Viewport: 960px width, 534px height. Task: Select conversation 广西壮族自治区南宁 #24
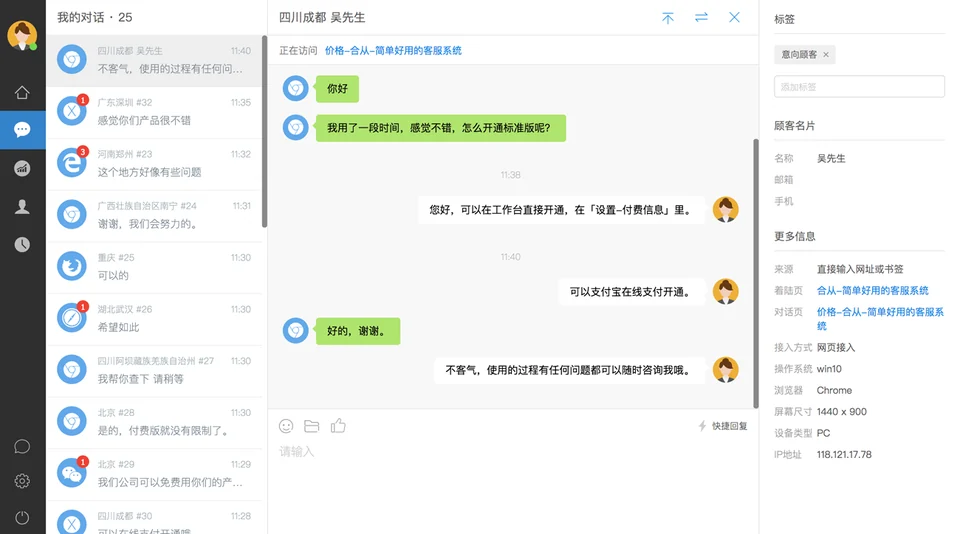(156, 216)
